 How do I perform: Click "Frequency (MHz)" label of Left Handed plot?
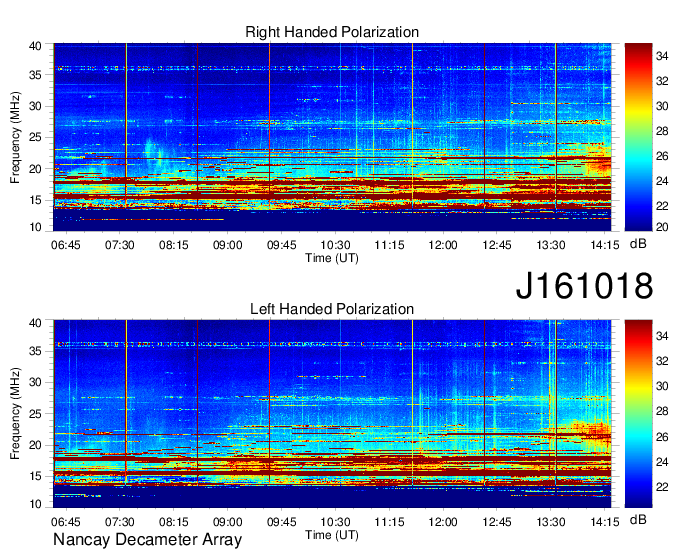coord(15,414)
